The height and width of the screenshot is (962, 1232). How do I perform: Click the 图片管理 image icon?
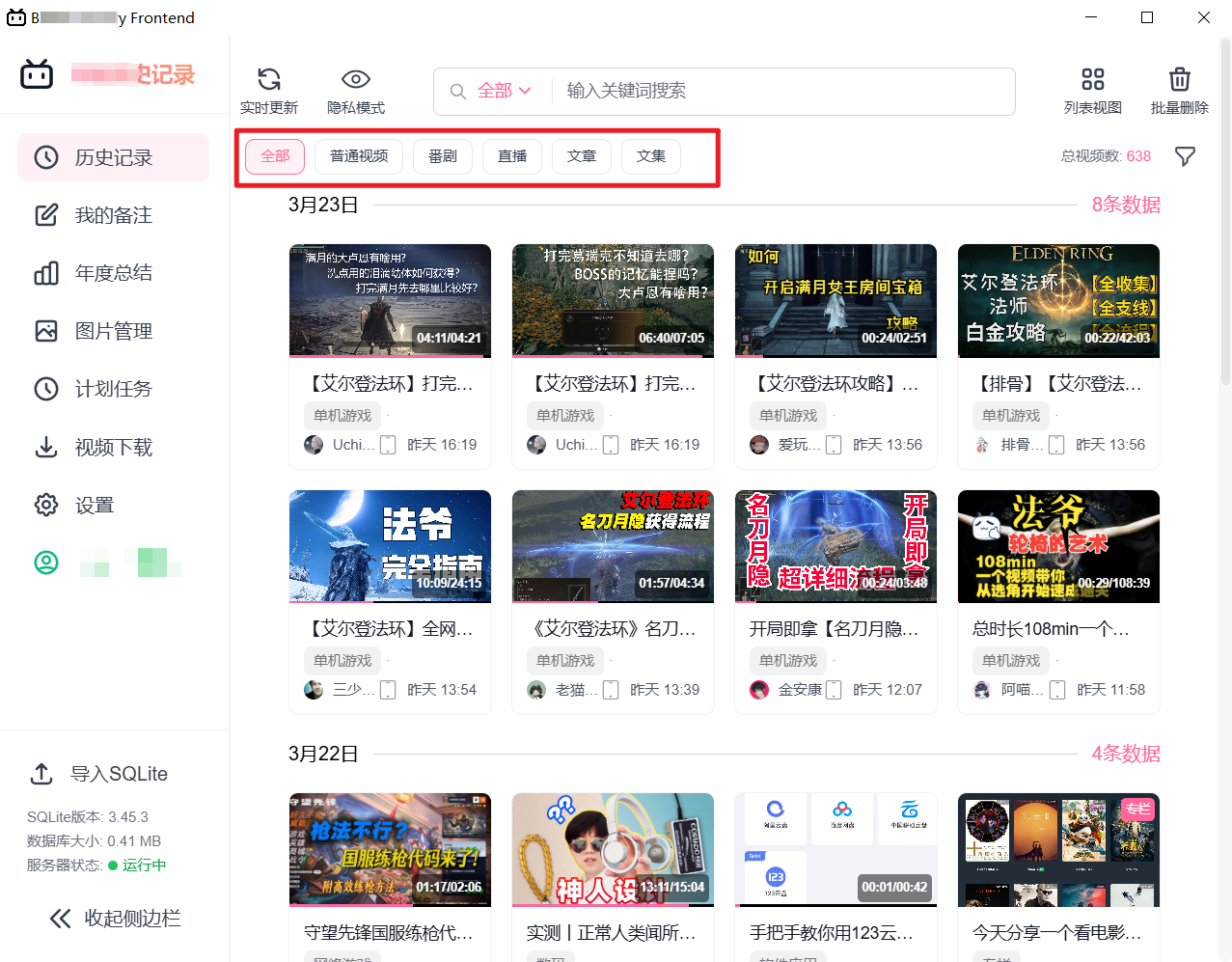(x=46, y=331)
